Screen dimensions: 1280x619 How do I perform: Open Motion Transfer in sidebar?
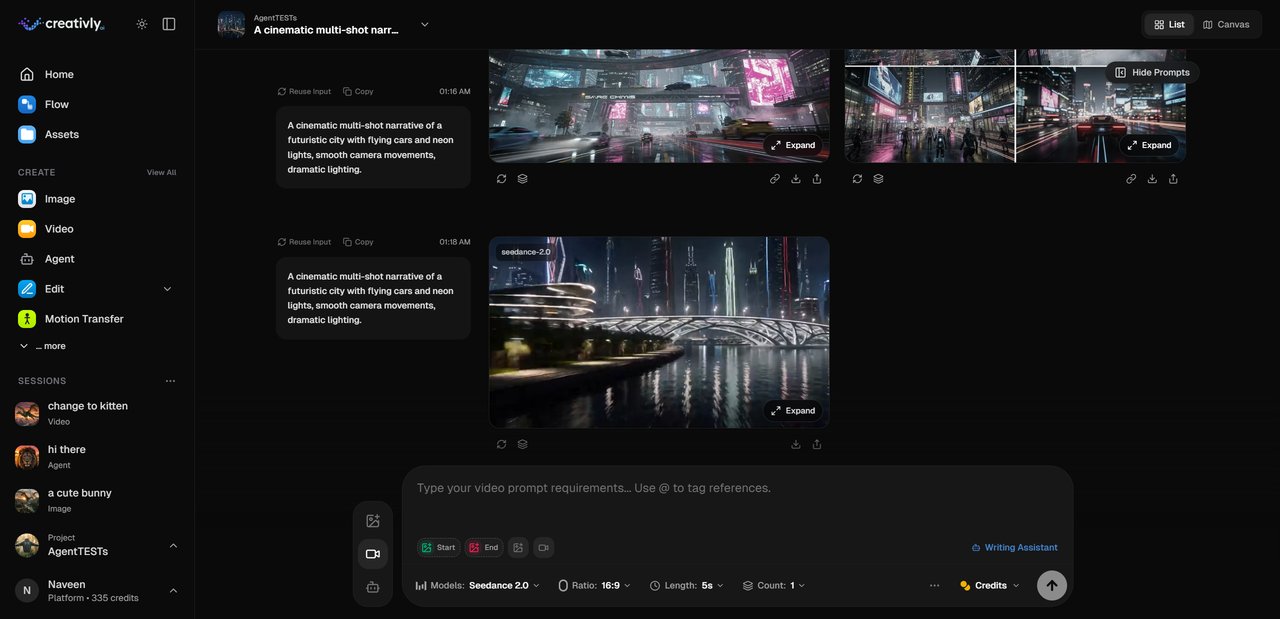click(84, 319)
